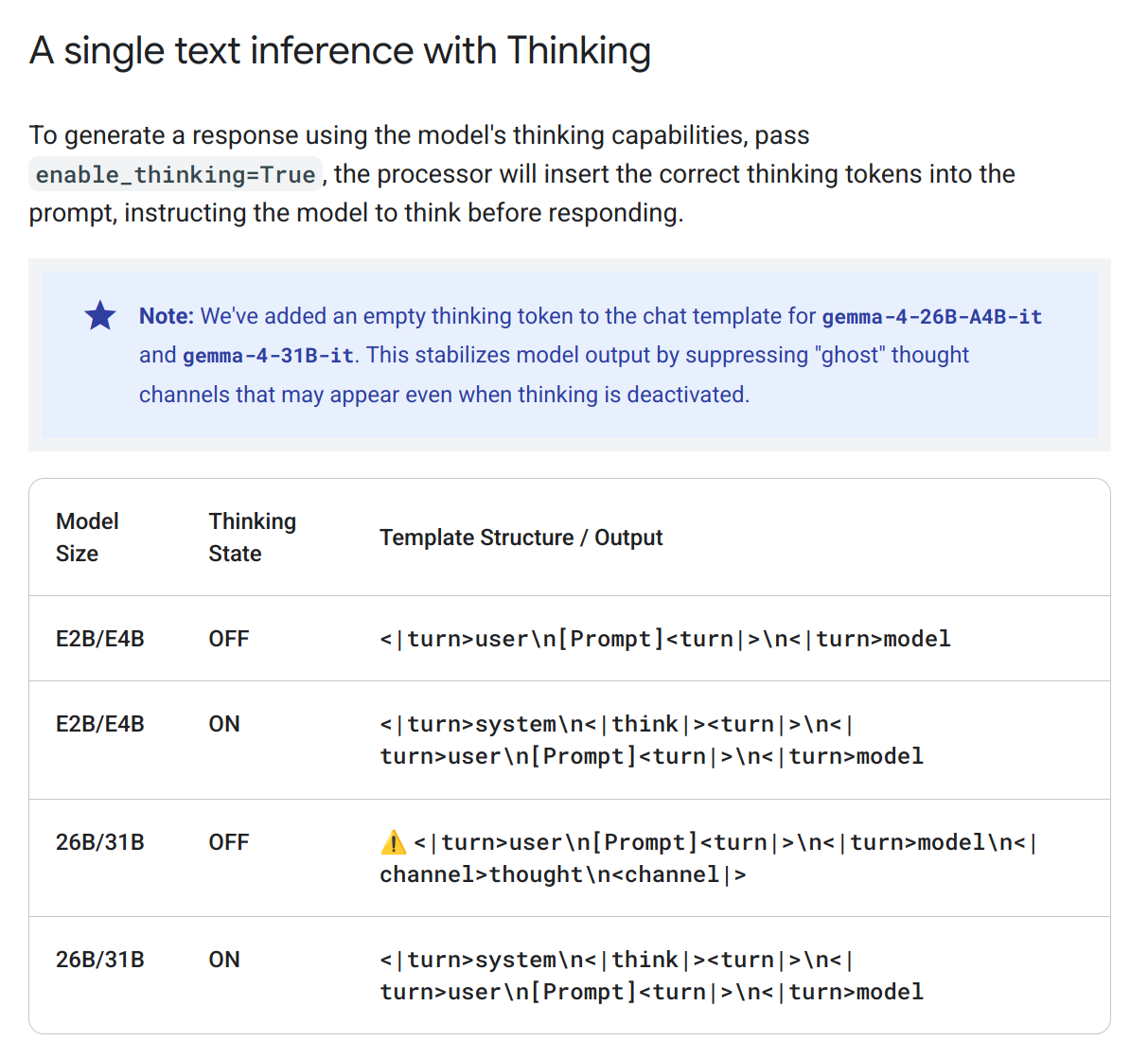1148x1041 pixels.
Task: Click the E2B/E4B ON template code with system think
Action: tap(652, 740)
